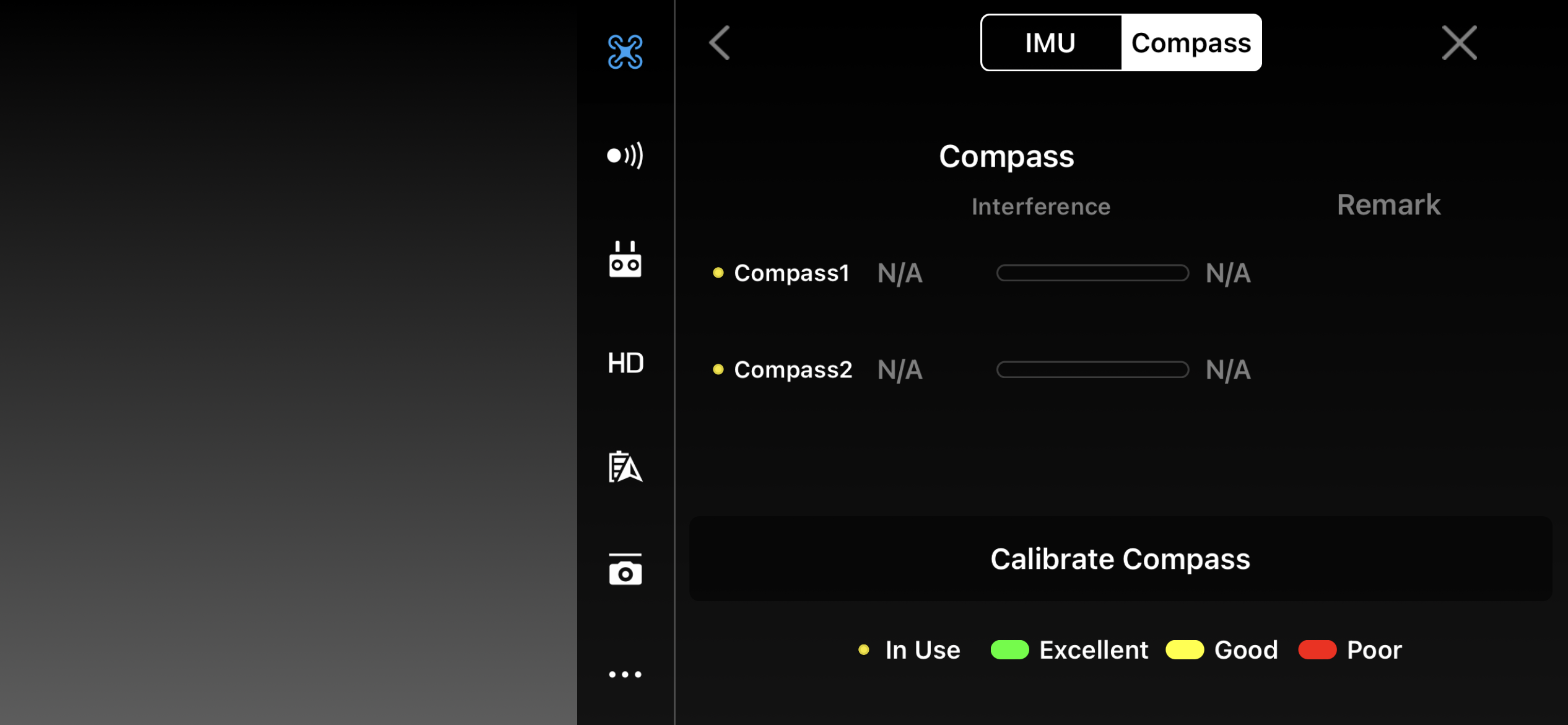Open the remote controller settings icon
This screenshot has height=725, width=1568.
coord(625,259)
